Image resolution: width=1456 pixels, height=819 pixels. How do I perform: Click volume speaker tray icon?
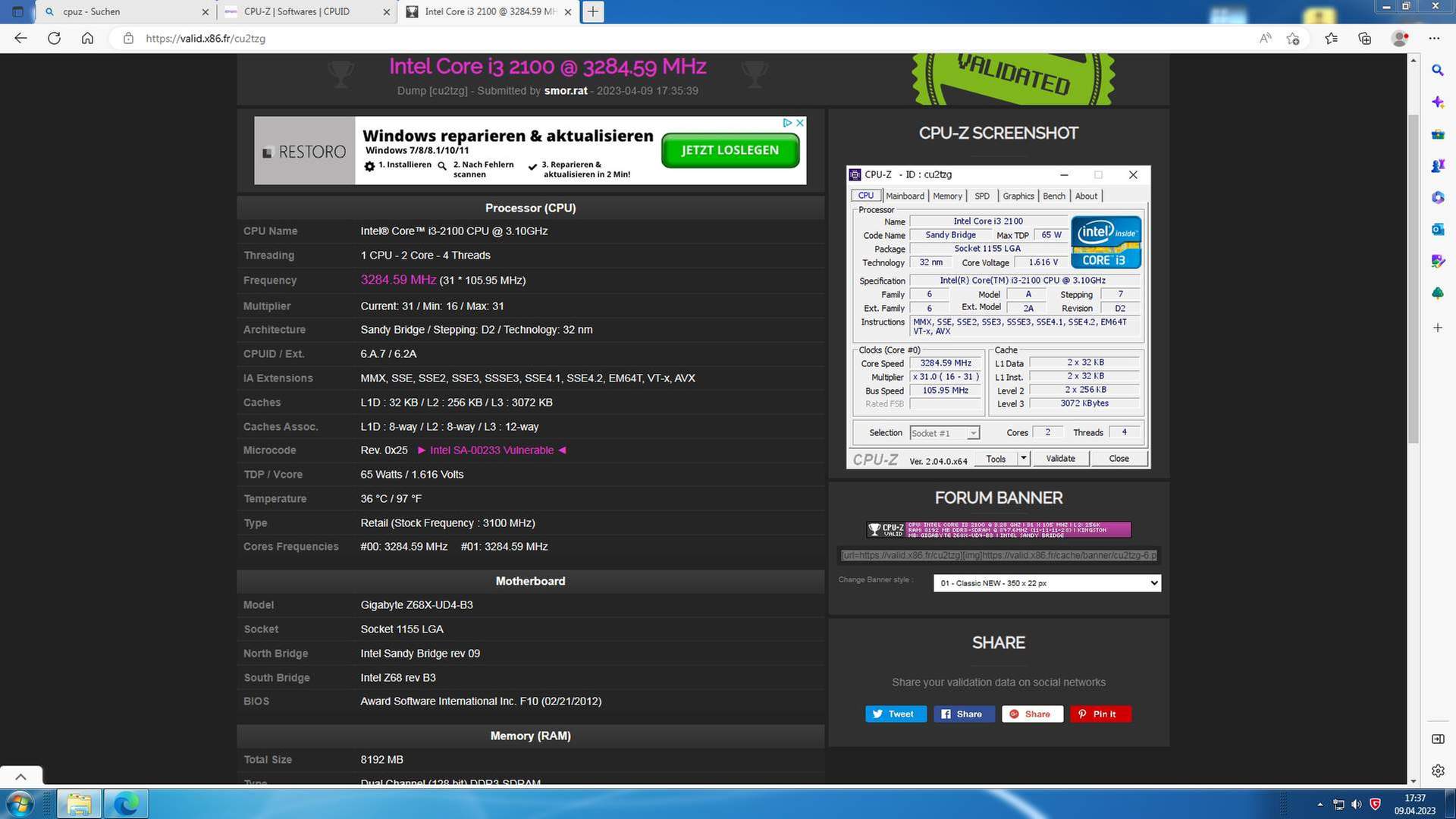click(x=1357, y=804)
